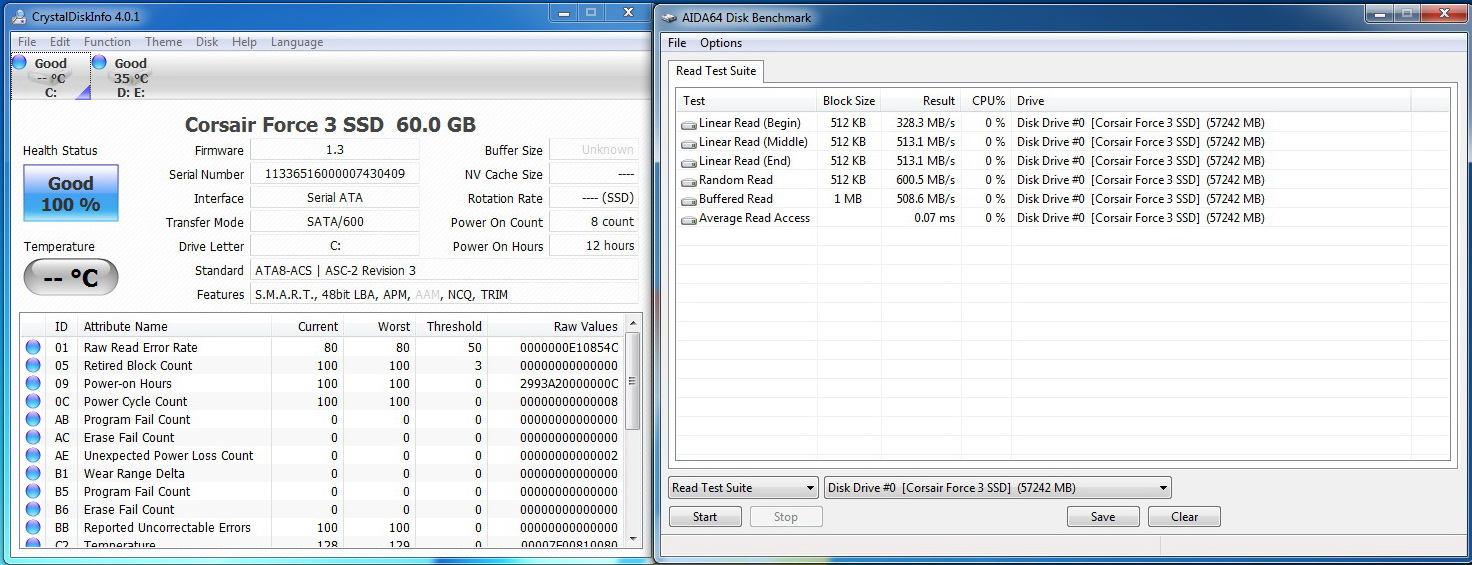The width and height of the screenshot is (1472, 565).
Task: Click the Retired Block Count status orb
Action: pos(33,365)
